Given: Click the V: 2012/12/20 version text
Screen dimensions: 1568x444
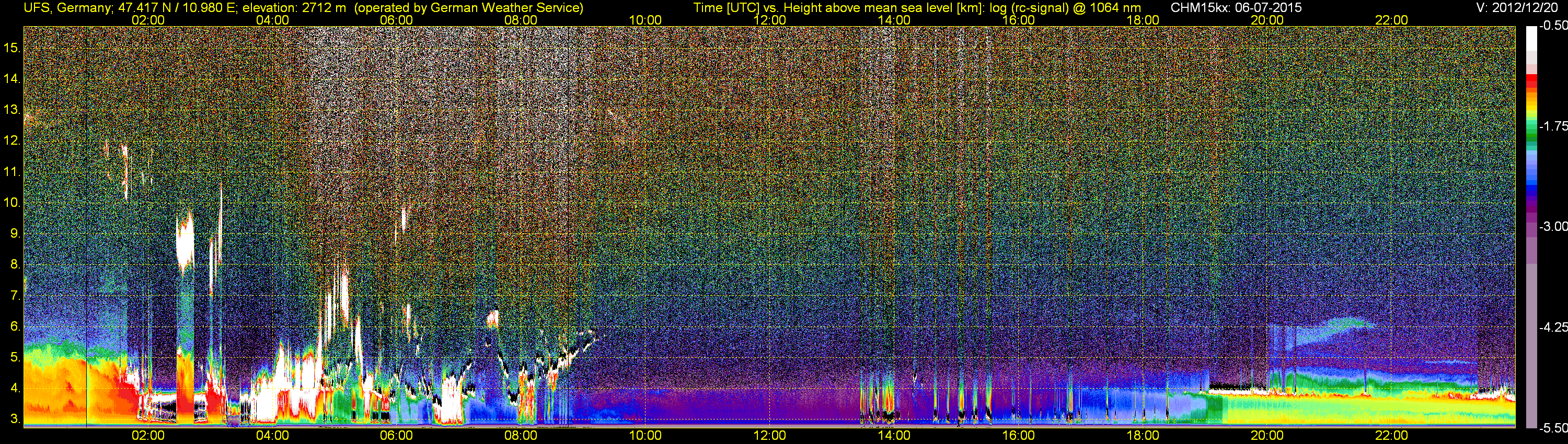Looking at the screenshot, I should click(x=1519, y=7).
